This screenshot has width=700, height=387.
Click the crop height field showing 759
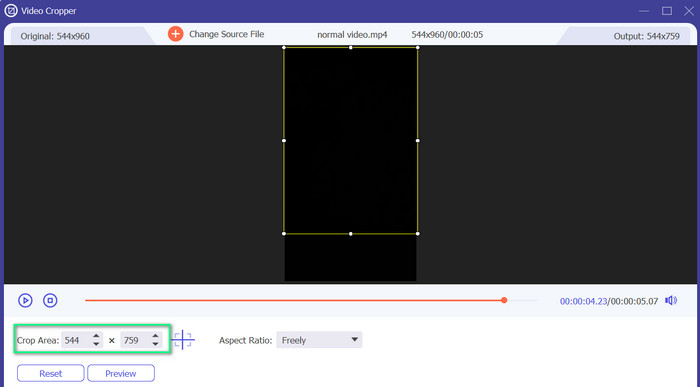(135, 340)
